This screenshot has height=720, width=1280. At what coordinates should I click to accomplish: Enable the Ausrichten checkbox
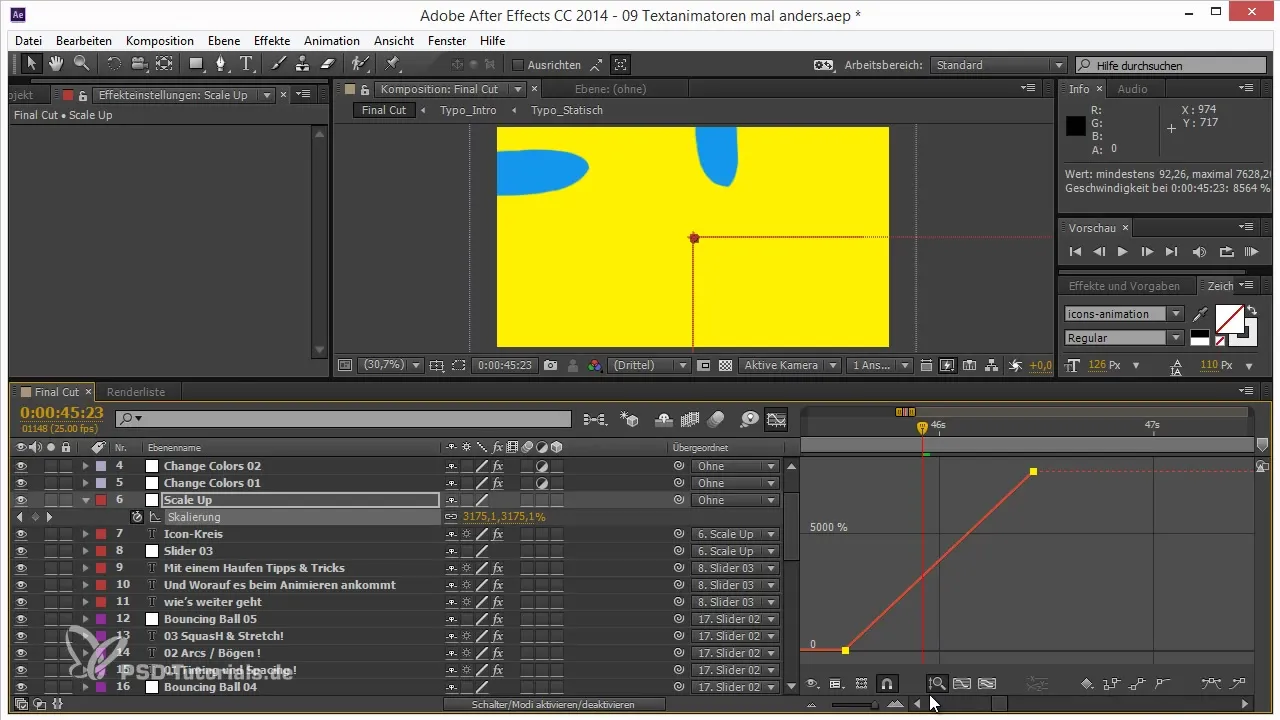[x=518, y=65]
